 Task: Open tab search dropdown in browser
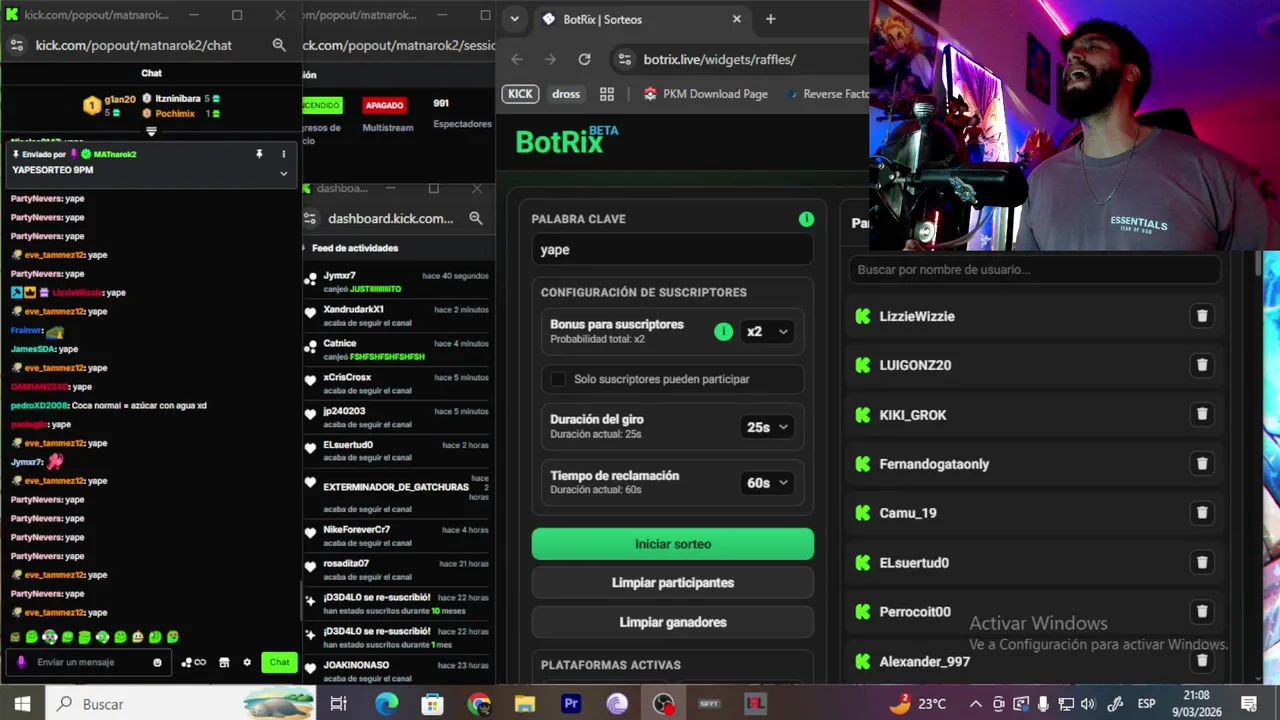pos(514,19)
